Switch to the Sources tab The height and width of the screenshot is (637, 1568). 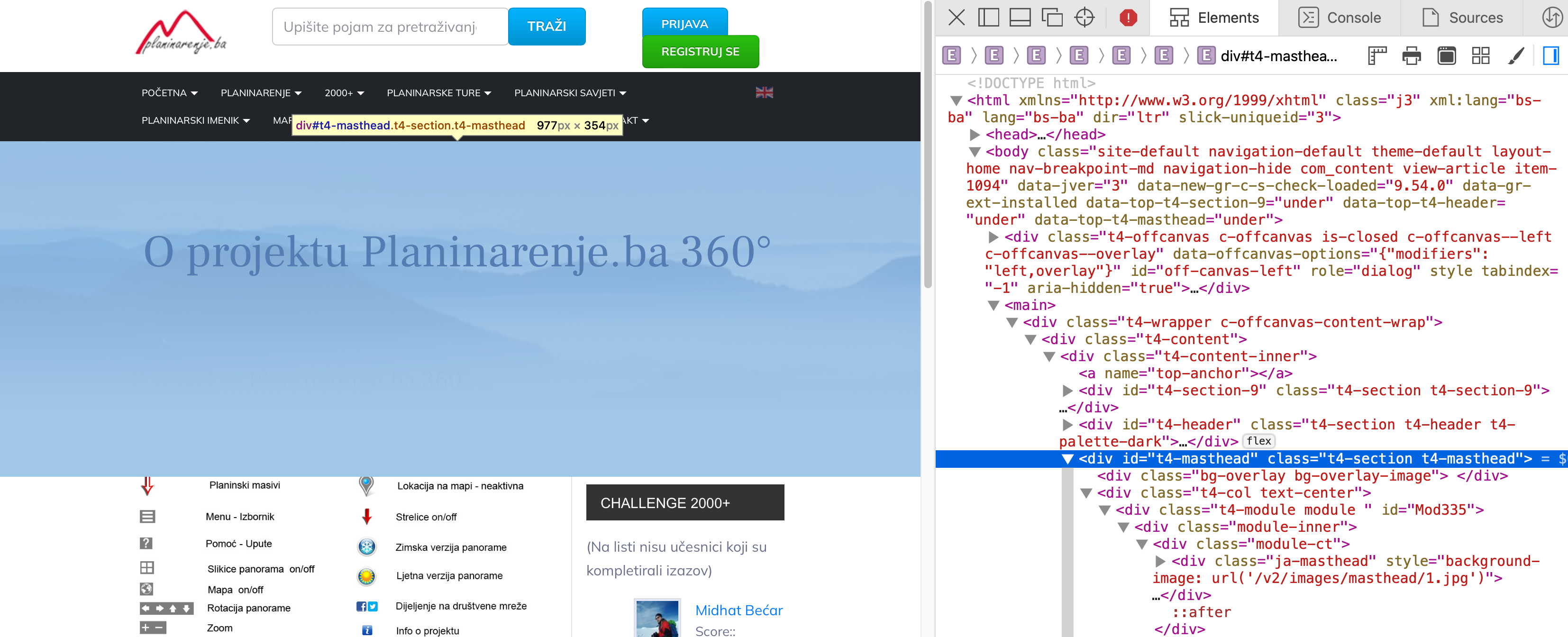[x=1463, y=18]
